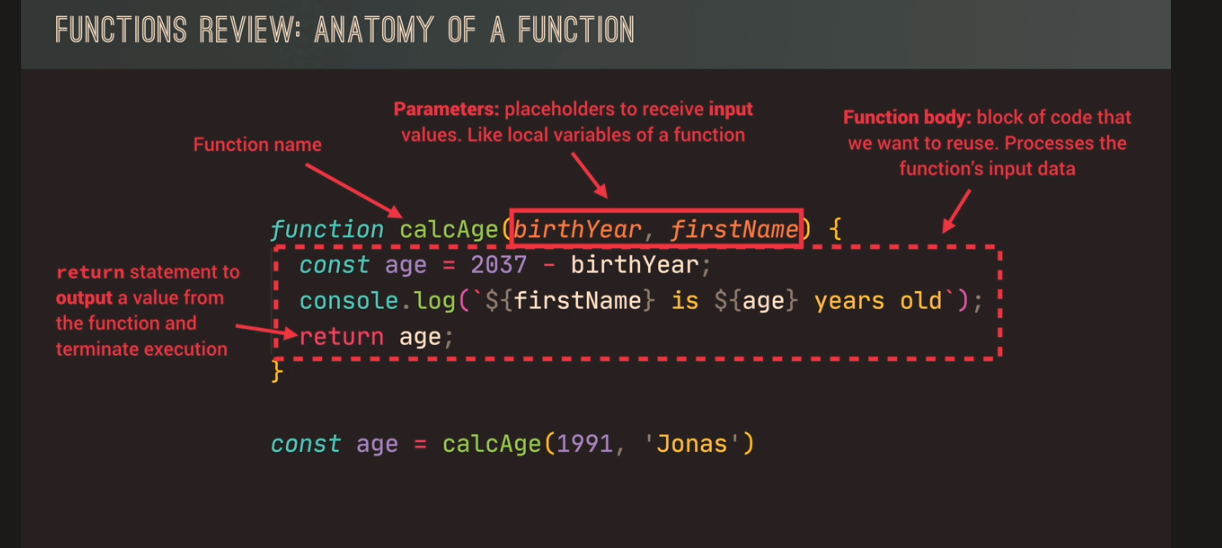Image resolution: width=1222 pixels, height=548 pixels.
Task: Select the "Function name" annotation label
Action: coord(257,145)
